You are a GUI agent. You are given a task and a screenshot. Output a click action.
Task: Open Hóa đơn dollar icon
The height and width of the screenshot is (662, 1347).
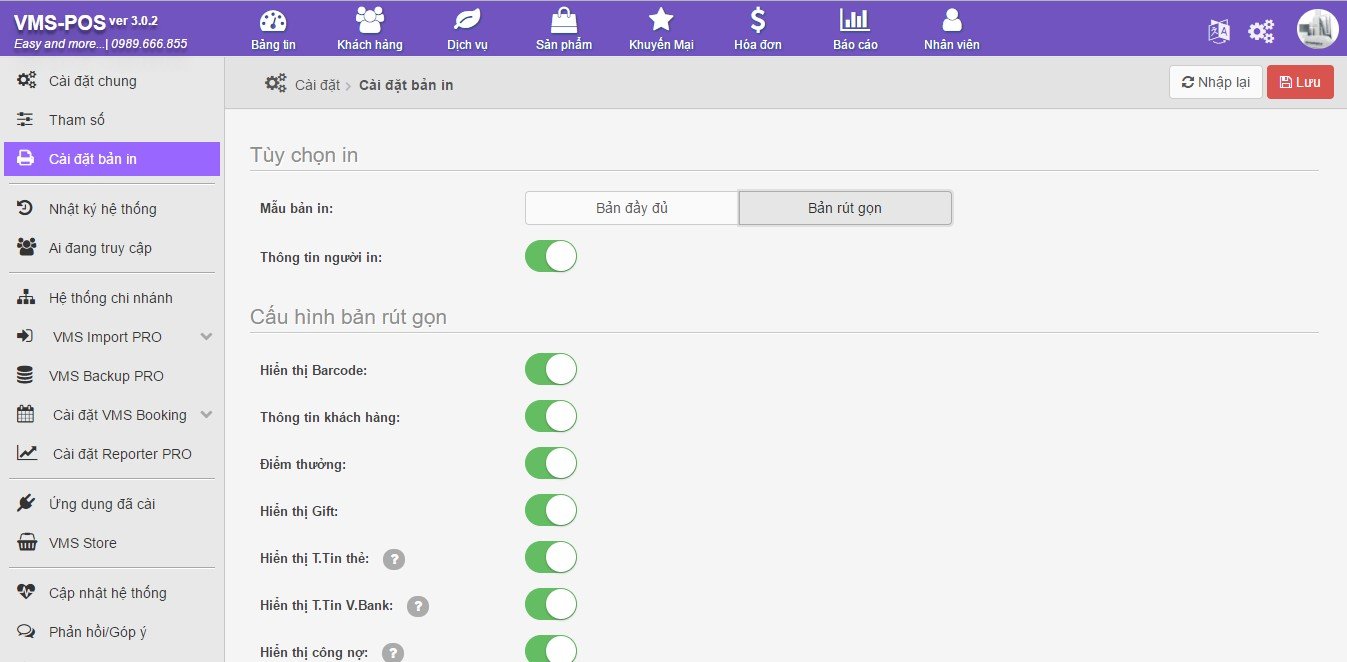[757, 21]
